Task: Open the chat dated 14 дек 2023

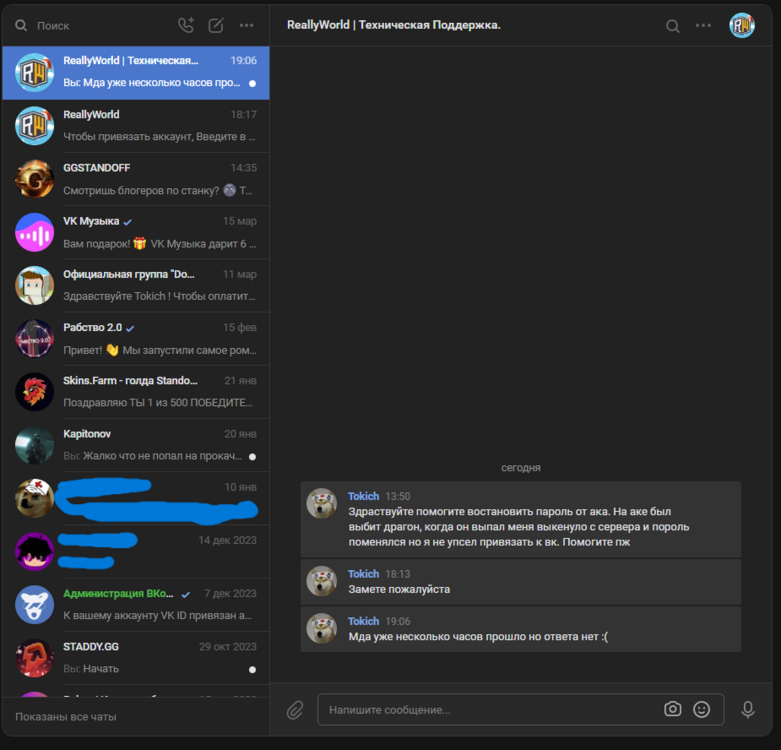Action: click(x=136, y=552)
